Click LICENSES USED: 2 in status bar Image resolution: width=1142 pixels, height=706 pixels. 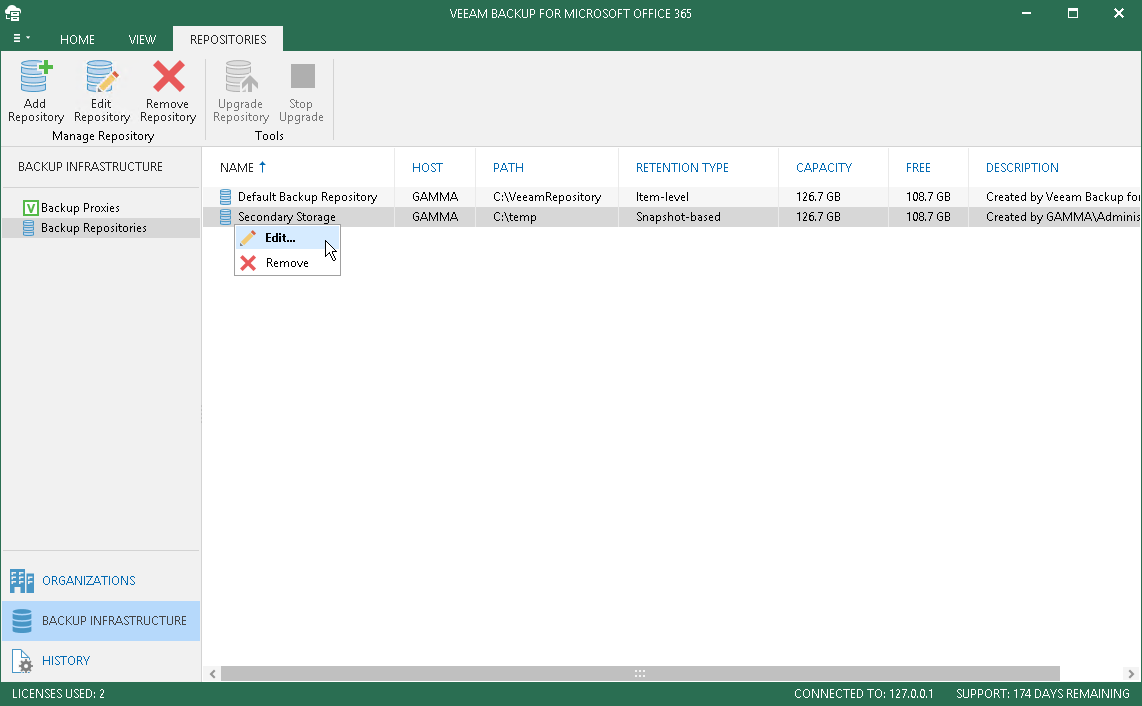pos(58,694)
